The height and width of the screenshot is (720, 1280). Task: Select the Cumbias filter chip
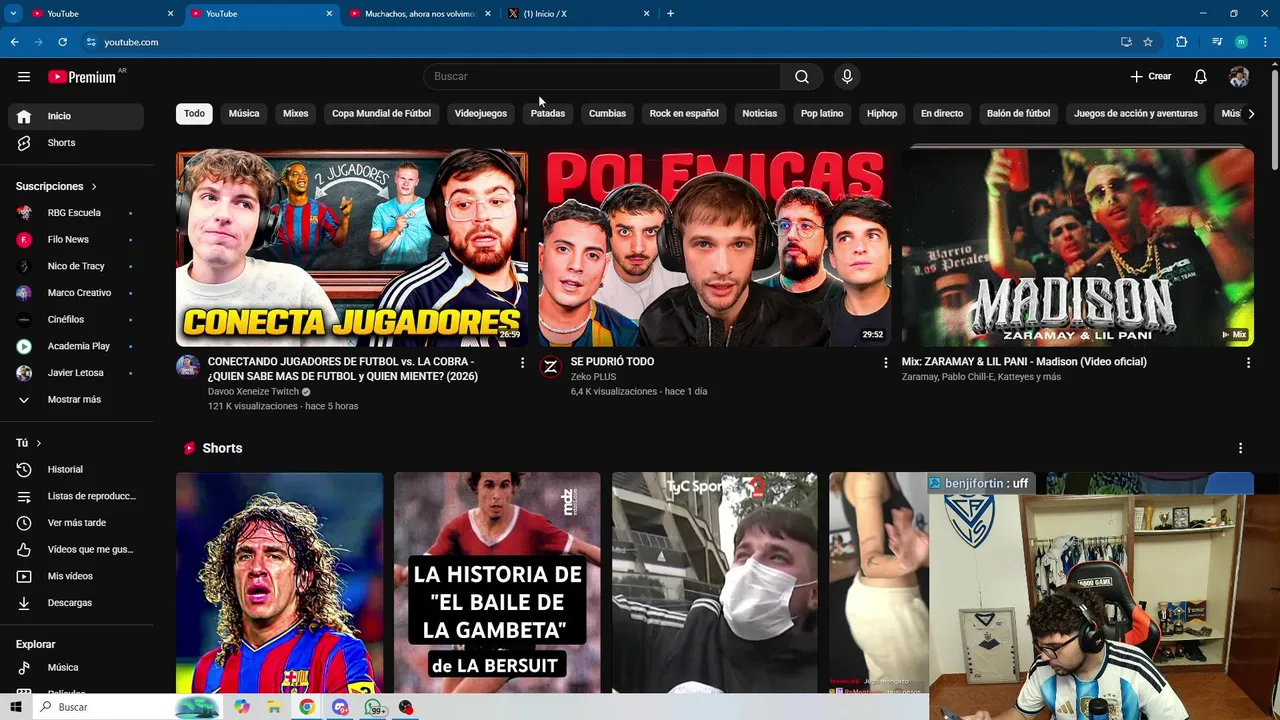[607, 113]
